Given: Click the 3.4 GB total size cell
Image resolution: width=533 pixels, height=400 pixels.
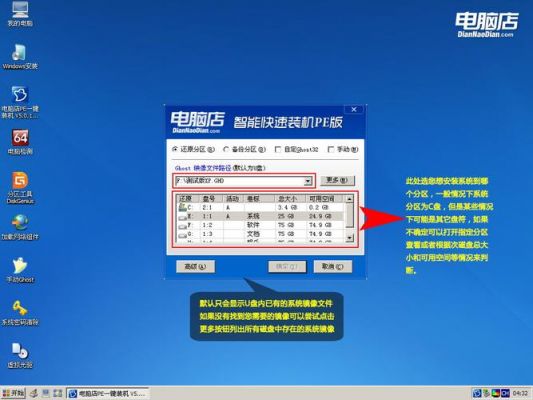Looking at the screenshot, I should [288, 208].
